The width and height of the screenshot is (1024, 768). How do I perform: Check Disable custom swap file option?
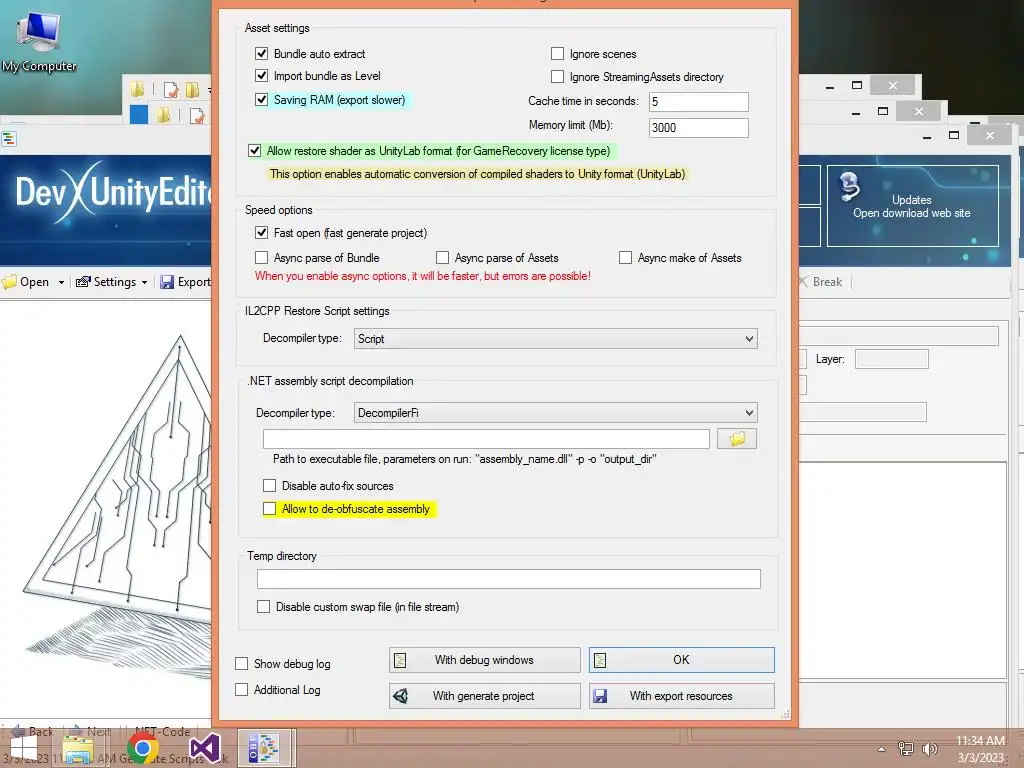click(x=264, y=607)
